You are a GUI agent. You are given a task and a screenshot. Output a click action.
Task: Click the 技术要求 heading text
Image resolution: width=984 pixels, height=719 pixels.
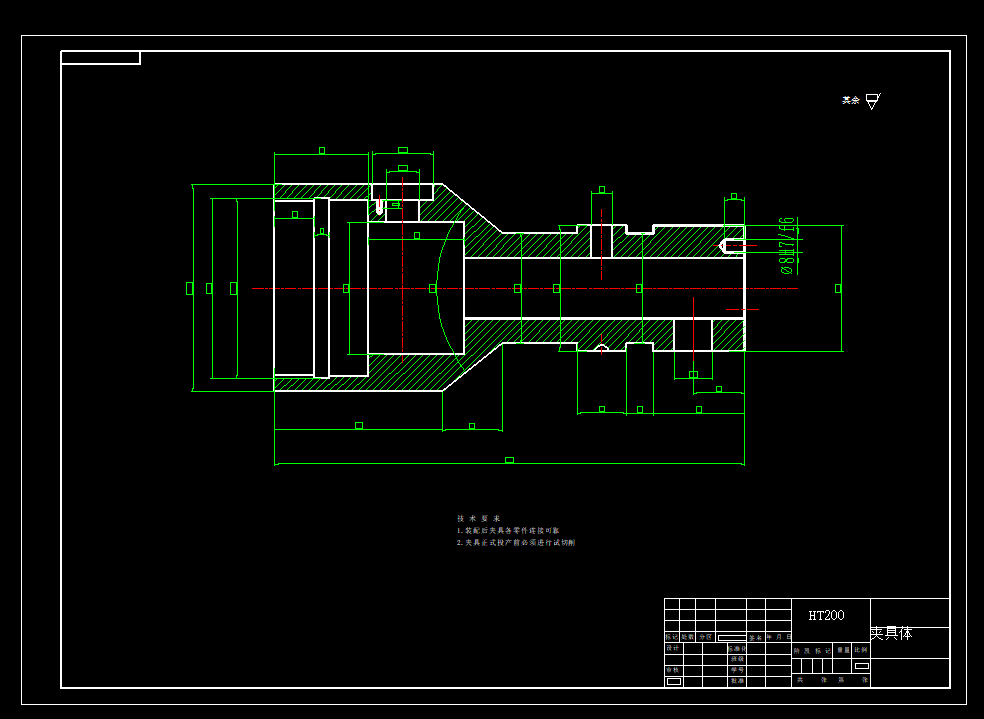click(479, 518)
